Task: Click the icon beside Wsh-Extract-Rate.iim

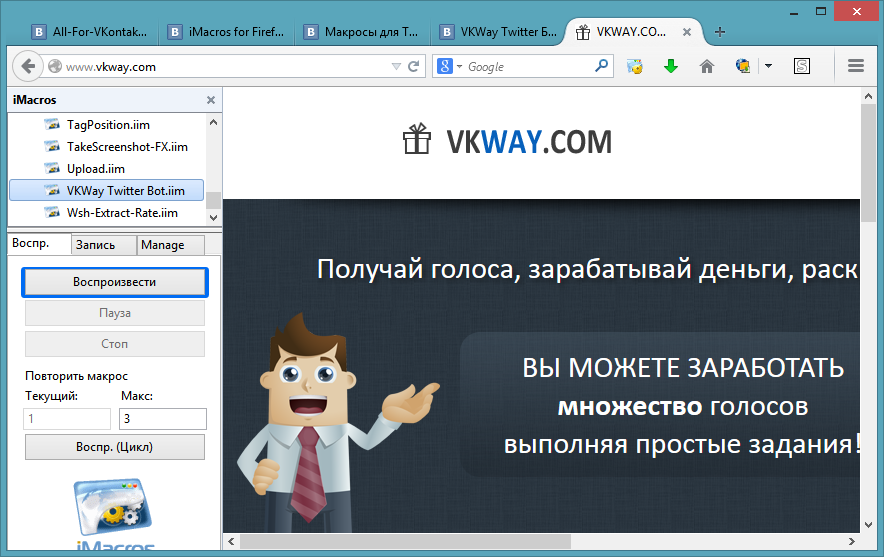Action: (x=52, y=213)
